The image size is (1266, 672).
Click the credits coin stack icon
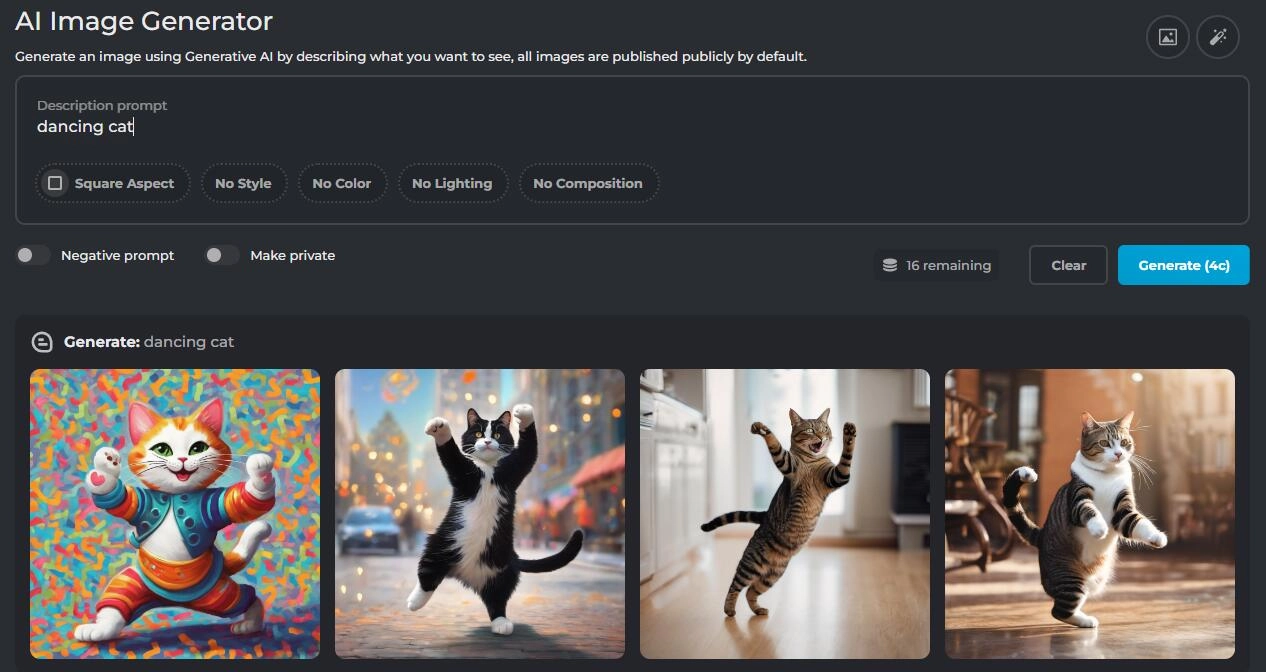click(889, 265)
